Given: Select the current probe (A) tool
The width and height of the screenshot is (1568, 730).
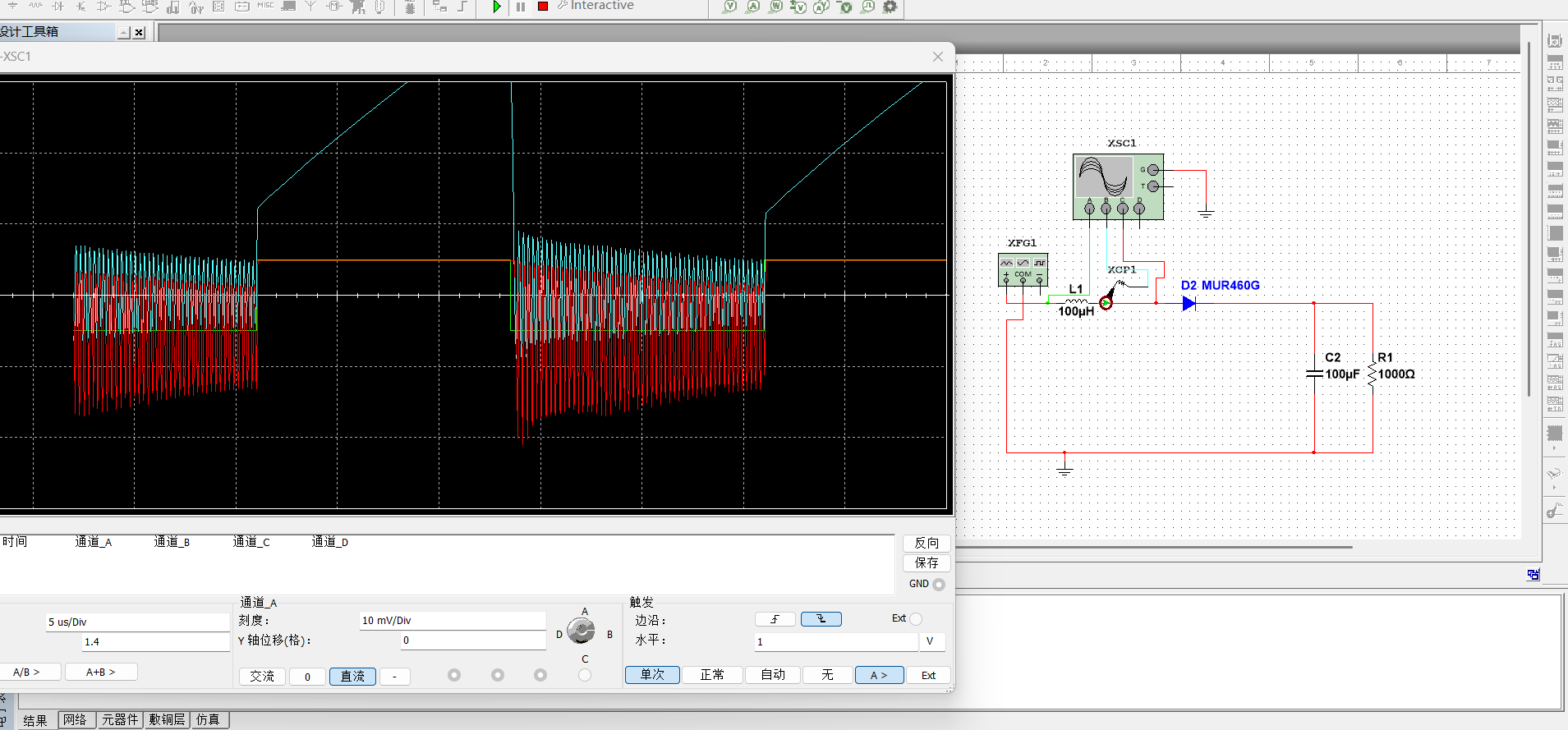Looking at the screenshot, I should point(753,7).
